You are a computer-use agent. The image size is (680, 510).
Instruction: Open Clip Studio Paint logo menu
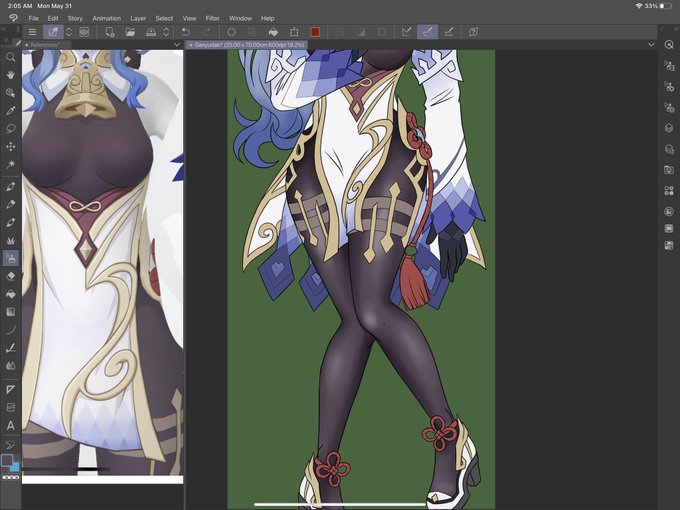coord(13,18)
